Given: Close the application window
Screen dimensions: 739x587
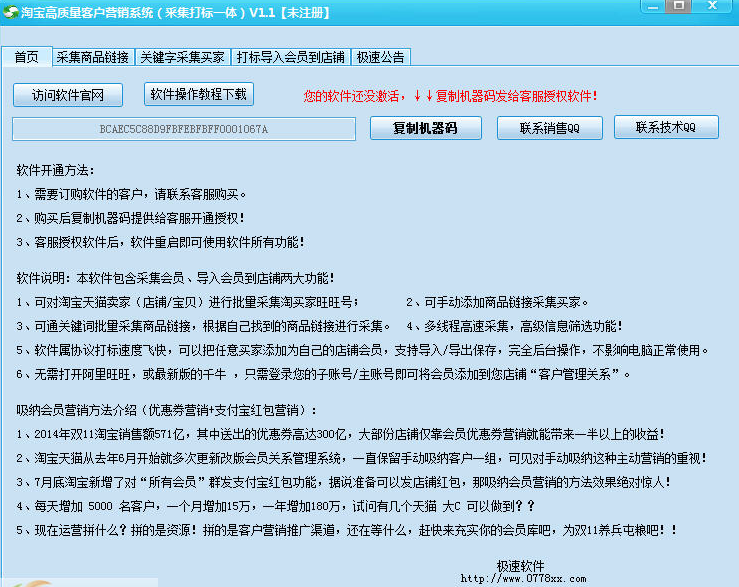Looking at the screenshot, I should pyautogui.click(x=713, y=6).
